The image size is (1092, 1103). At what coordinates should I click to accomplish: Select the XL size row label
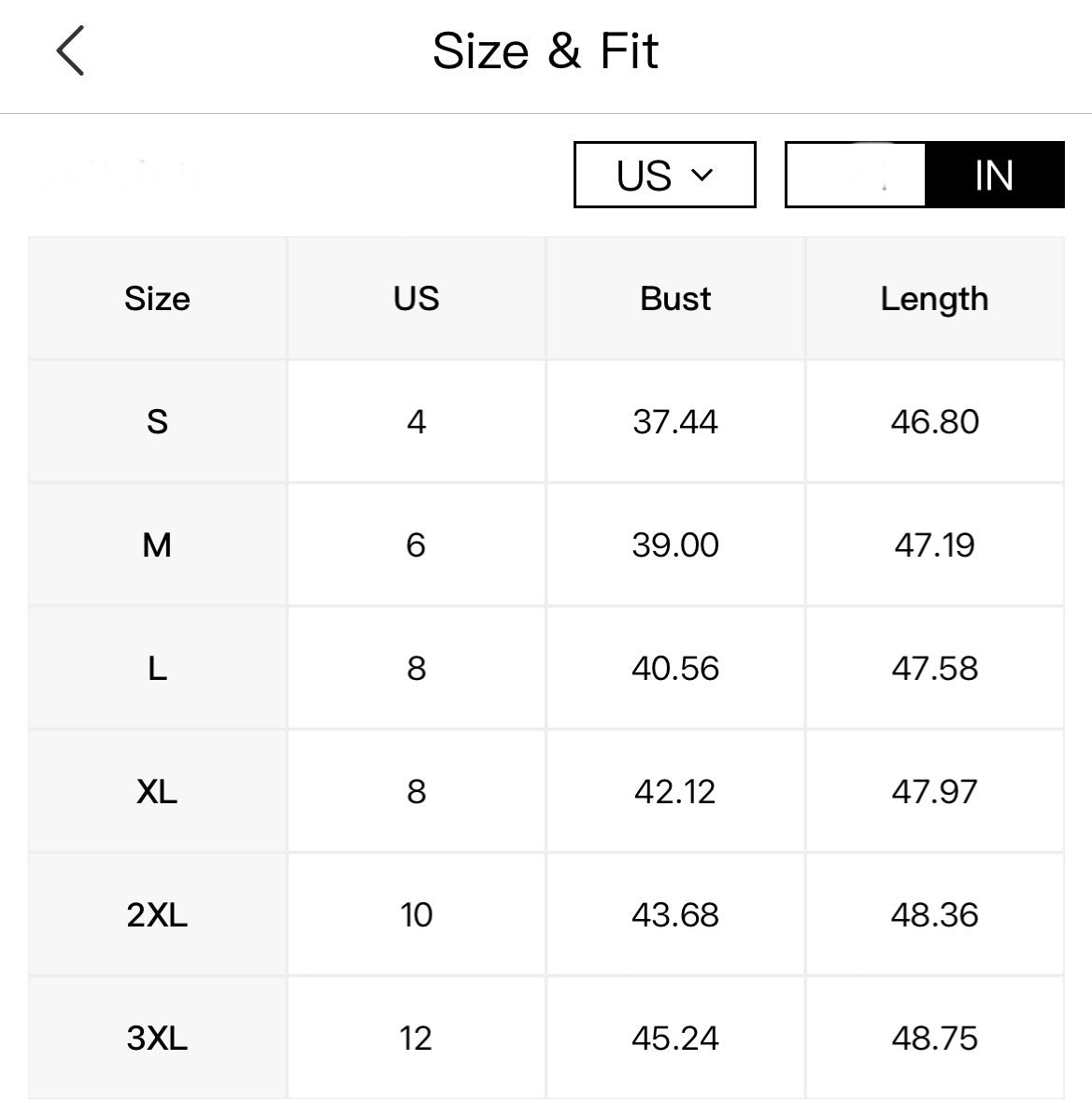coord(157,792)
